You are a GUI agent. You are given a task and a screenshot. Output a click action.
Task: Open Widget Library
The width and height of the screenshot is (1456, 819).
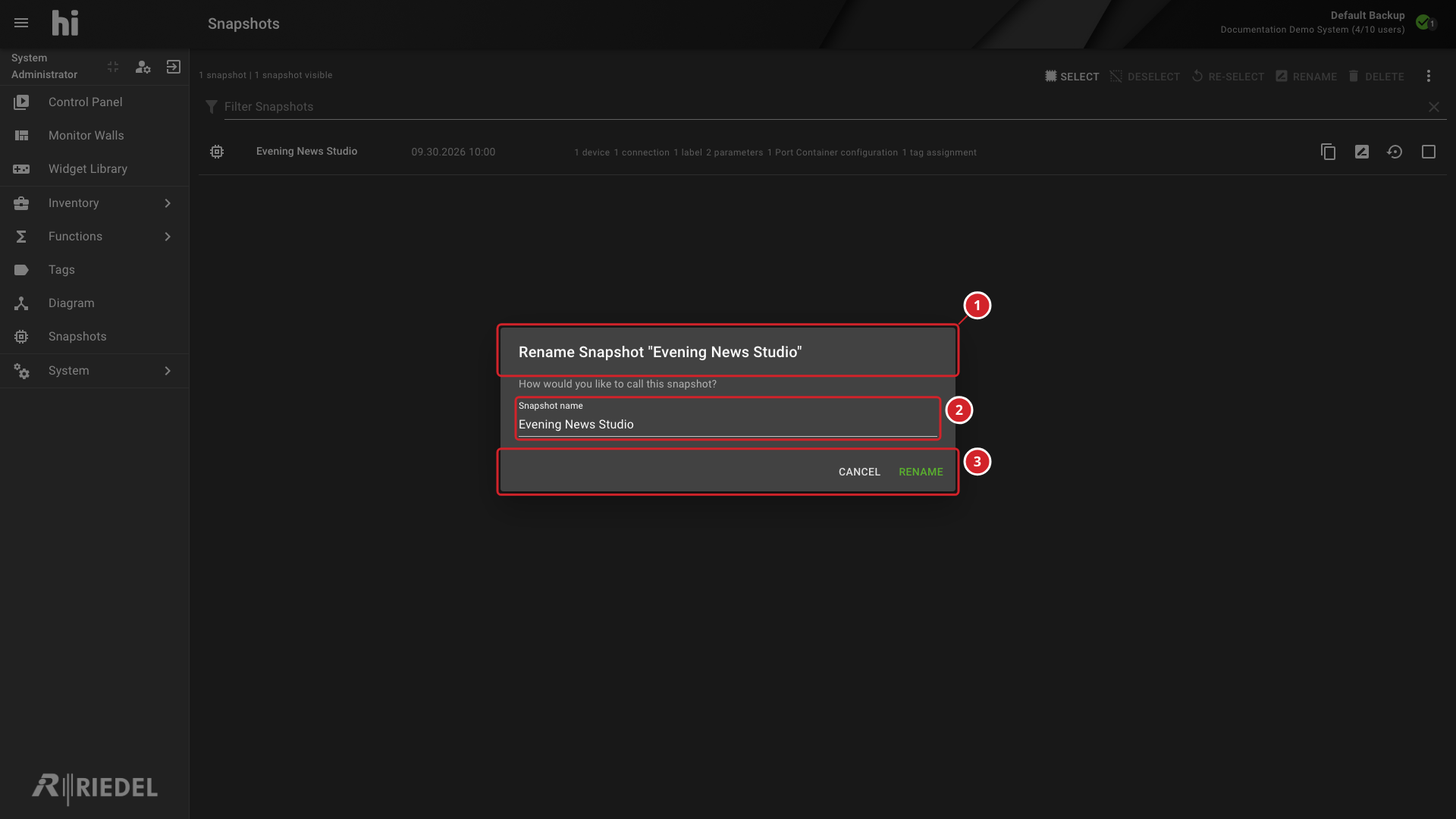pyautogui.click(x=95, y=168)
